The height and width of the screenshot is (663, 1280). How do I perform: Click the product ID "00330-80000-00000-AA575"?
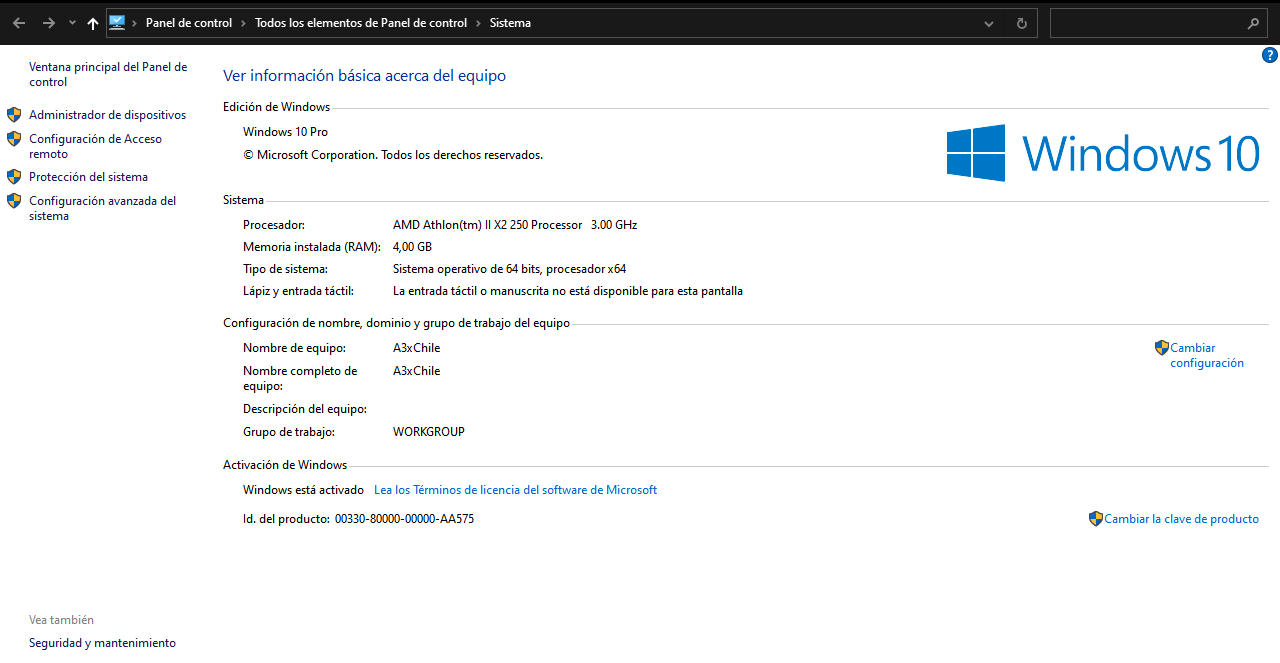(x=404, y=519)
